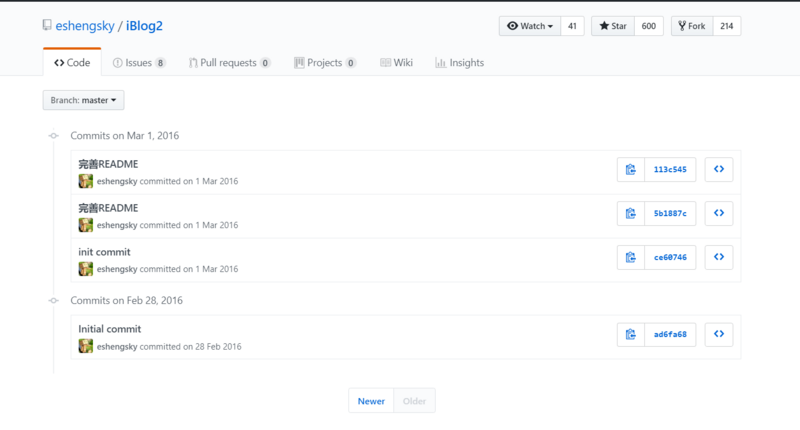Click committed on 28 Feb 2016 text
This screenshot has width=800, height=430.
190,346
